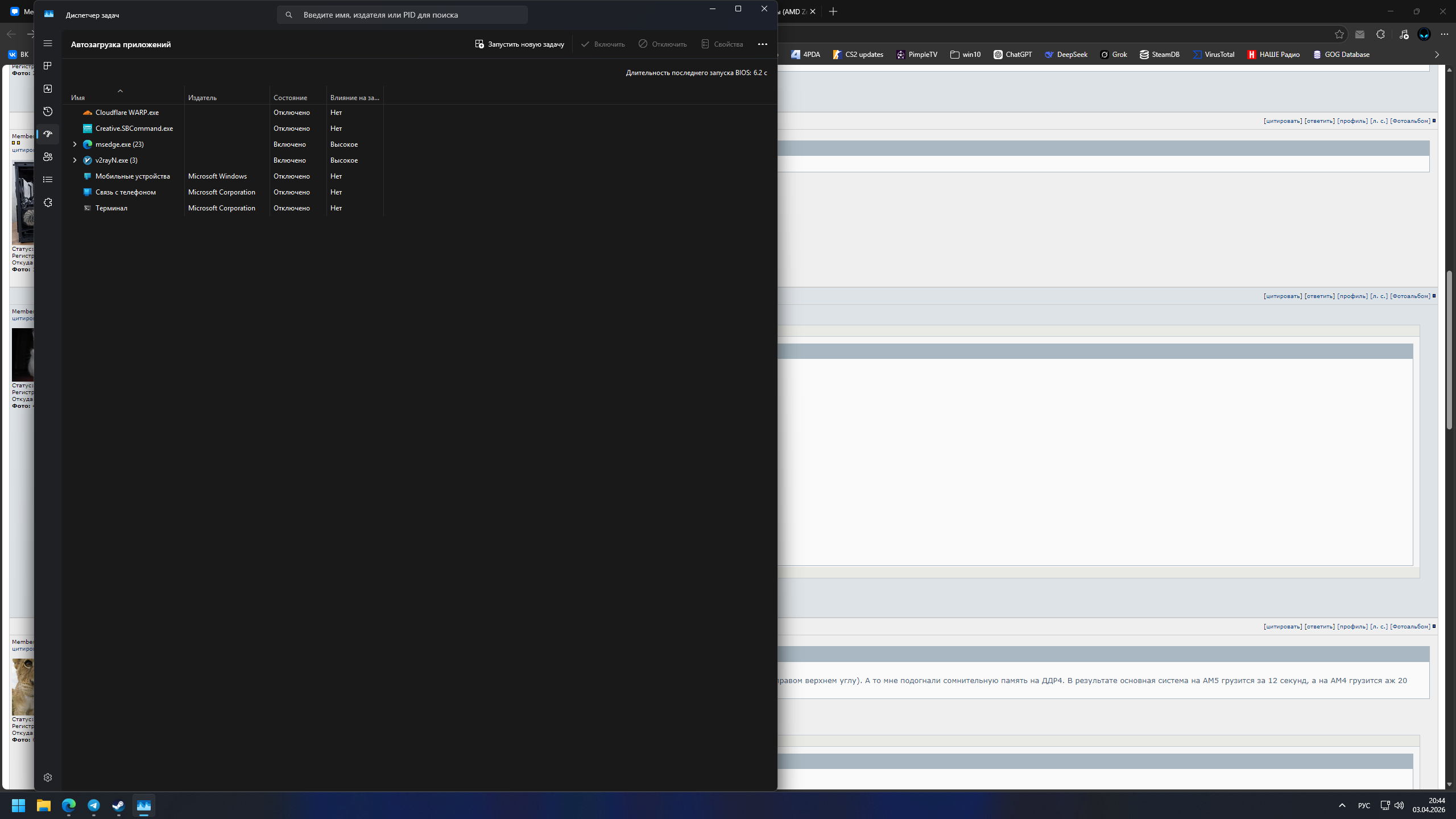Toggle the hamburger navigation menu

48,43
